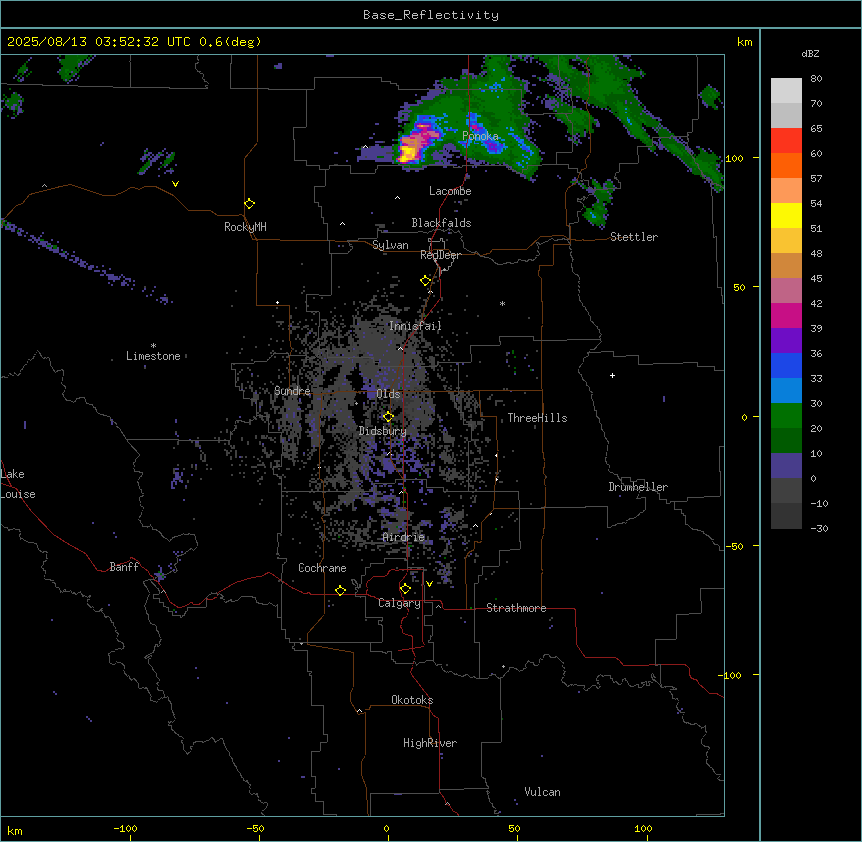The height and width of the screenshot is (842, 862).
Task: Click the dBZ legend heading
Action: click(x=810, y=54)
